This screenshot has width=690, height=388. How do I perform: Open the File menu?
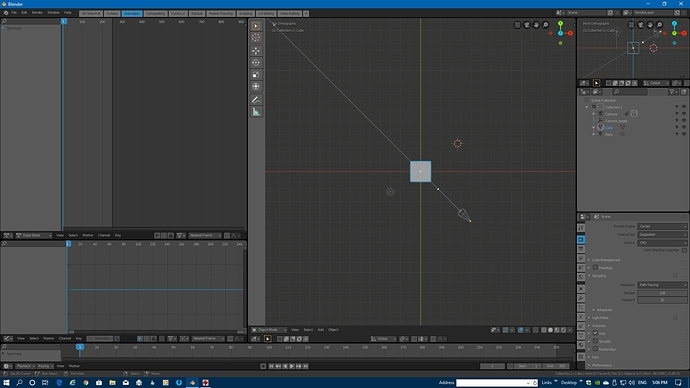(14, 13)
